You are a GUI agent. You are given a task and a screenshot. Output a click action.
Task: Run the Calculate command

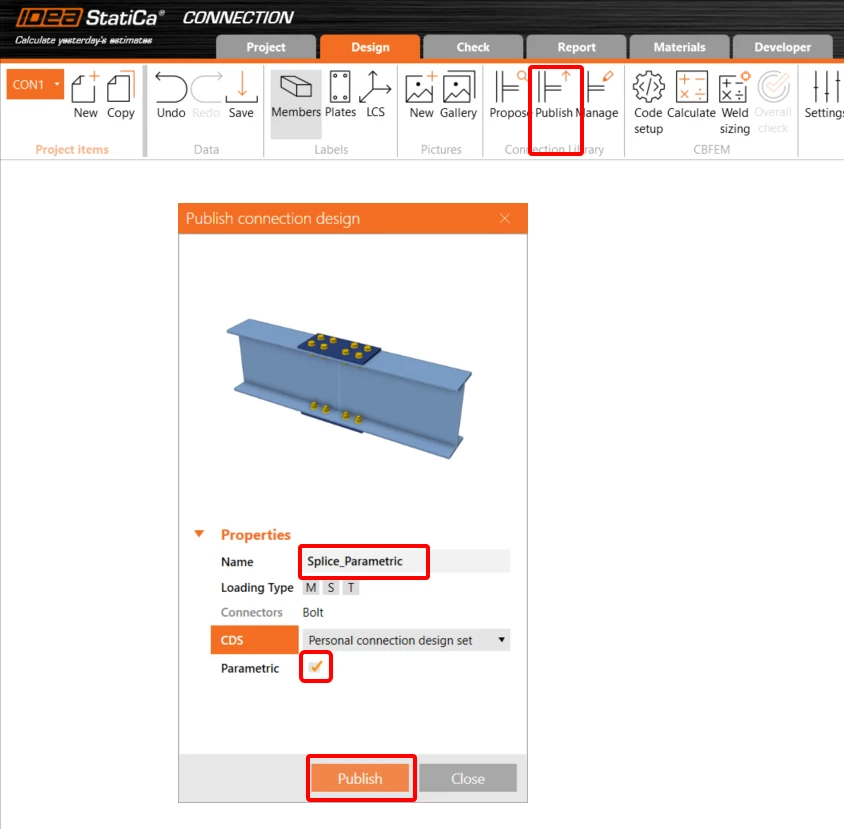click(691, 95)
